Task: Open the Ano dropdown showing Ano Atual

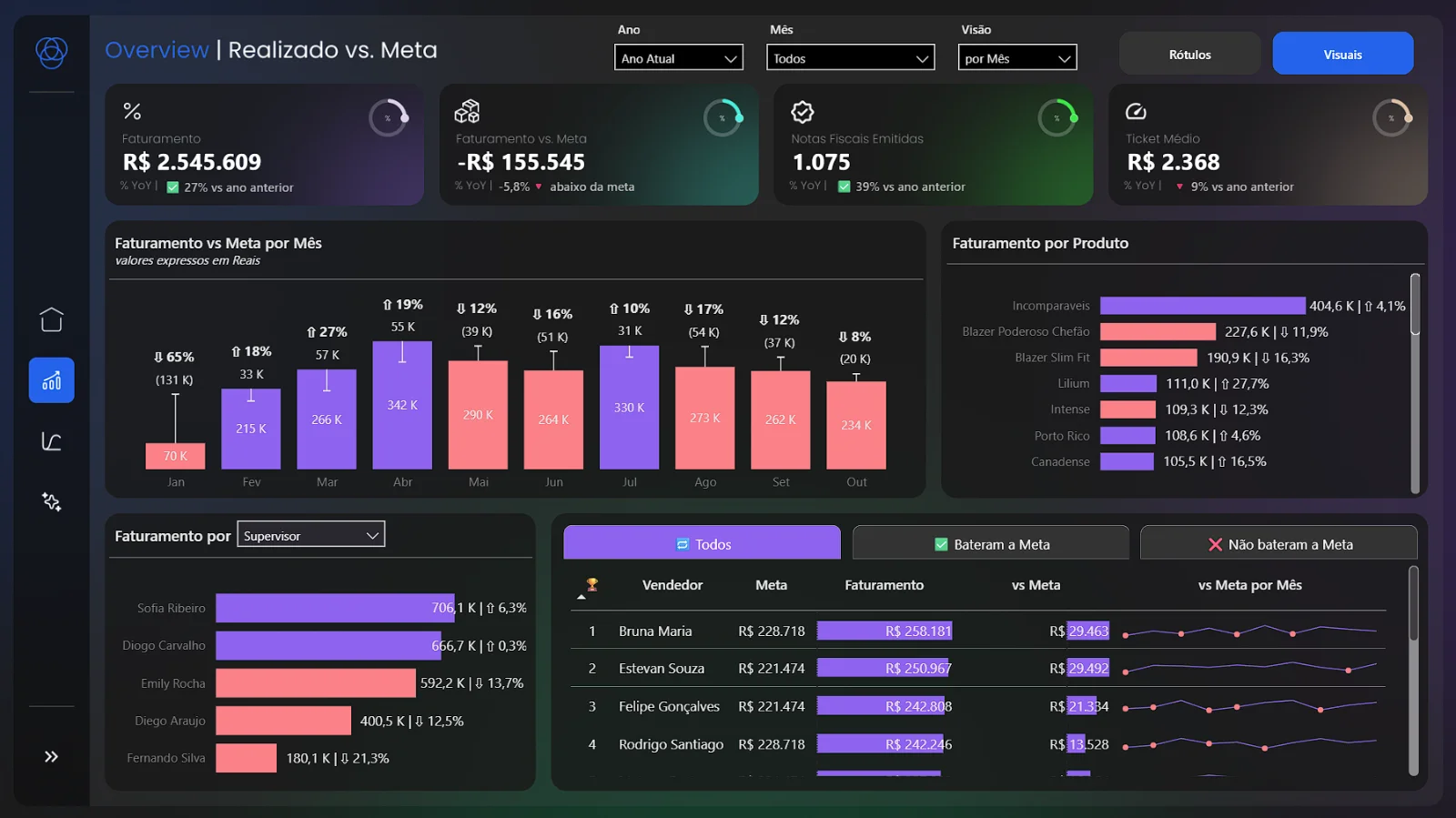Action: point(679,57)
